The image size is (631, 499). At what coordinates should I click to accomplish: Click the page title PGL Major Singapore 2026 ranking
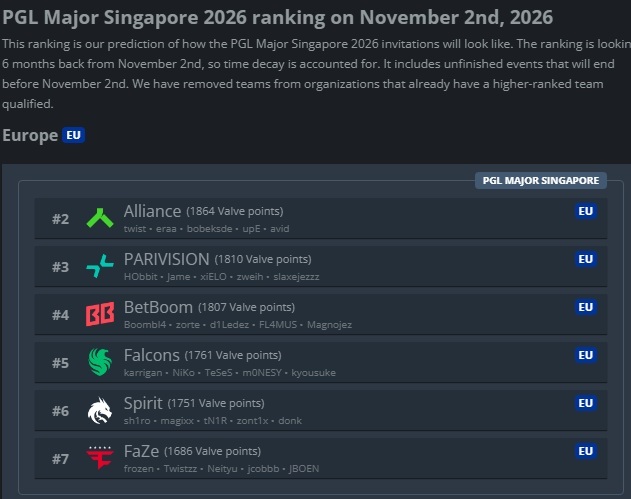point(278,17)
